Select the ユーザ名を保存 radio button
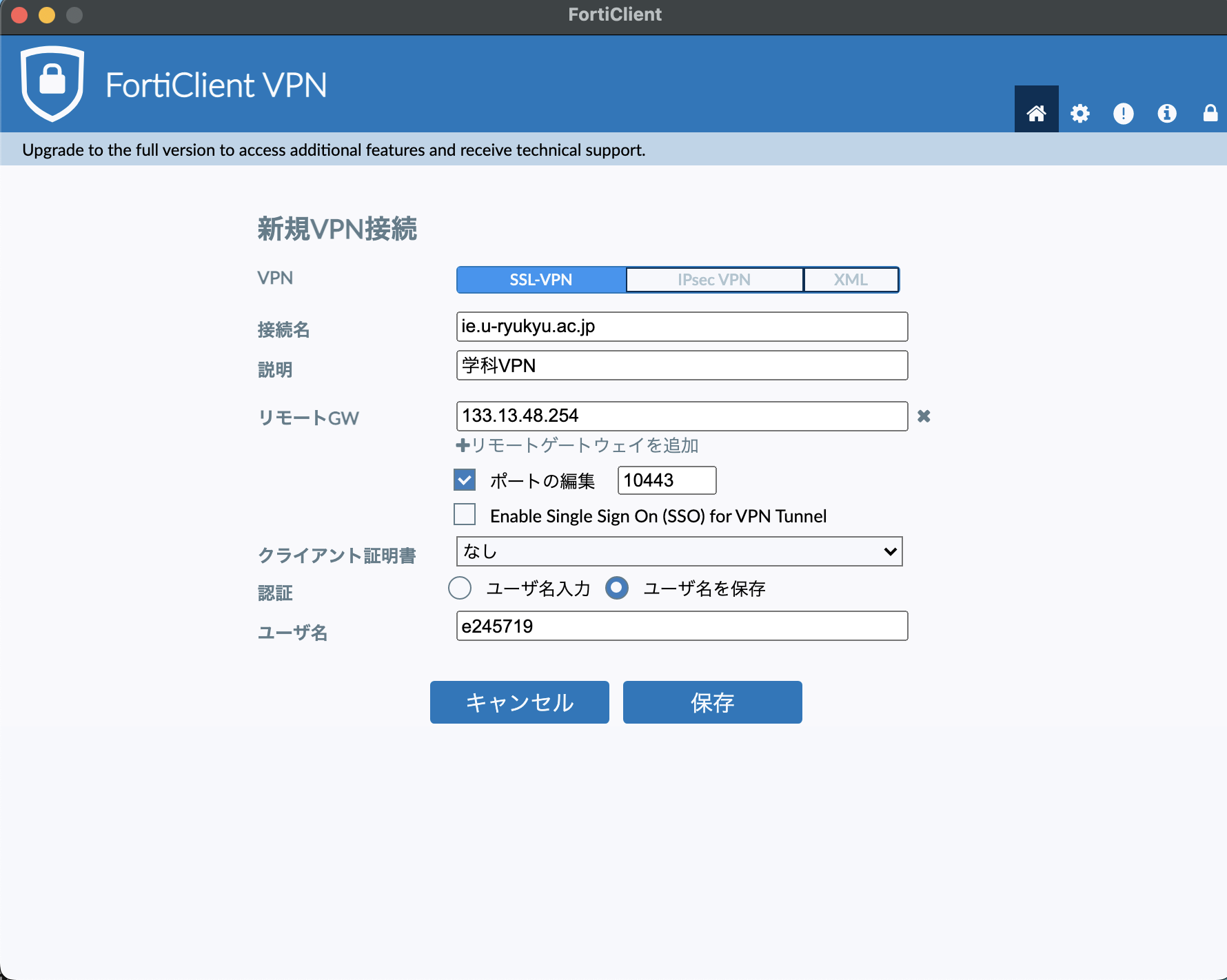Viewport: 1227px width, 980px height. [617, 588]
